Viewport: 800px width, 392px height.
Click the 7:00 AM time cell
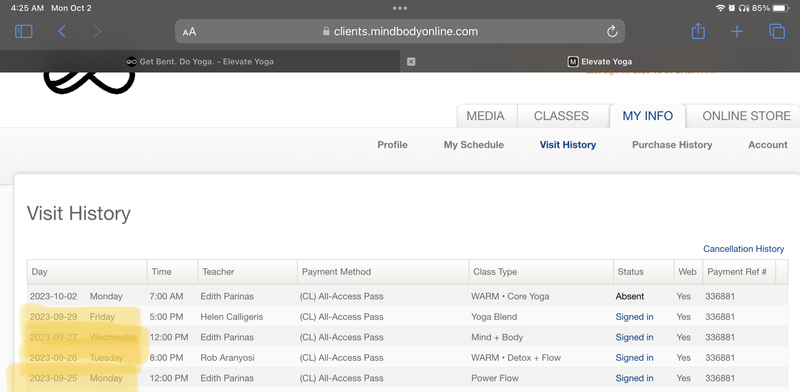tap(166, 297)
